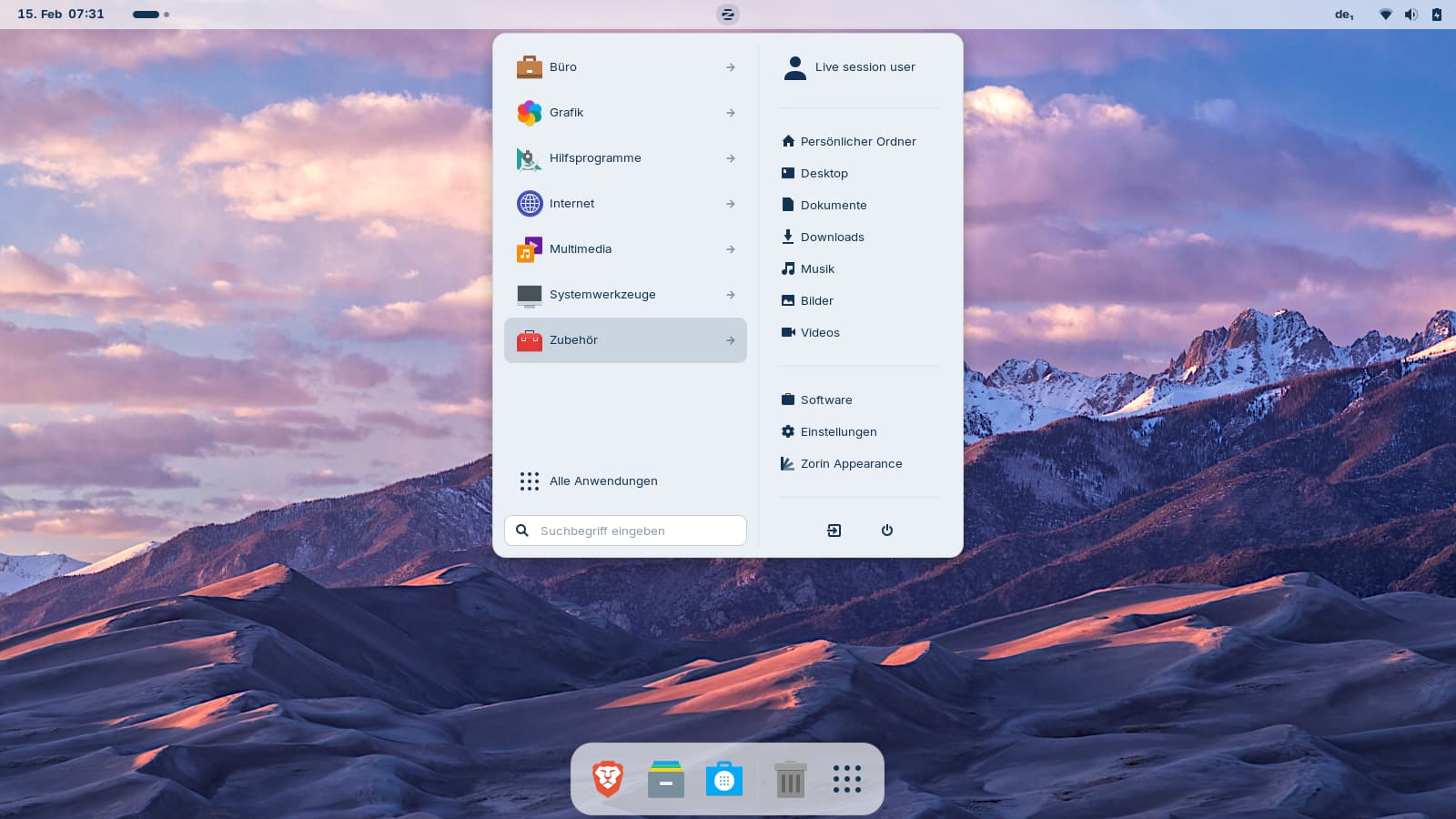The height and width of the screenshot is (819, 1456).
Task: Expand the Büro category arrow
Action: (x=730, y=67)
